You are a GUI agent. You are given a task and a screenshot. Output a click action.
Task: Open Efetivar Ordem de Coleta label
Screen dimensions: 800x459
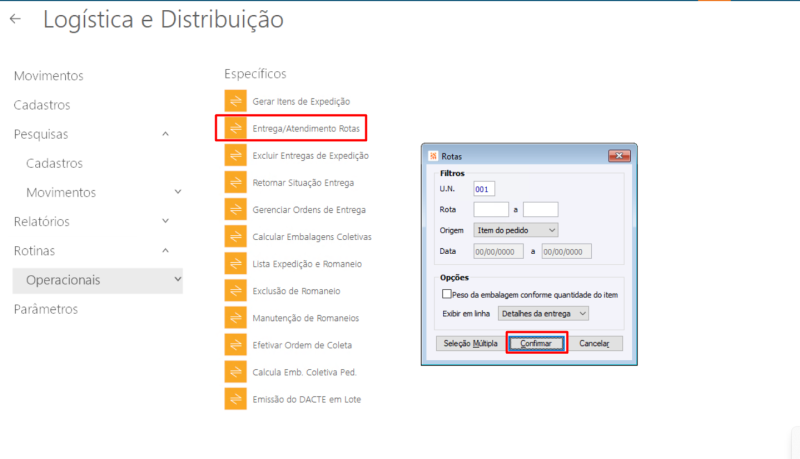click(302, 345)
